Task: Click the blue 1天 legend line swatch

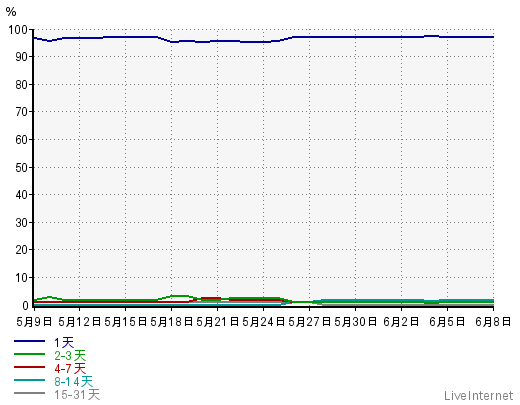Action: (29, 341)
